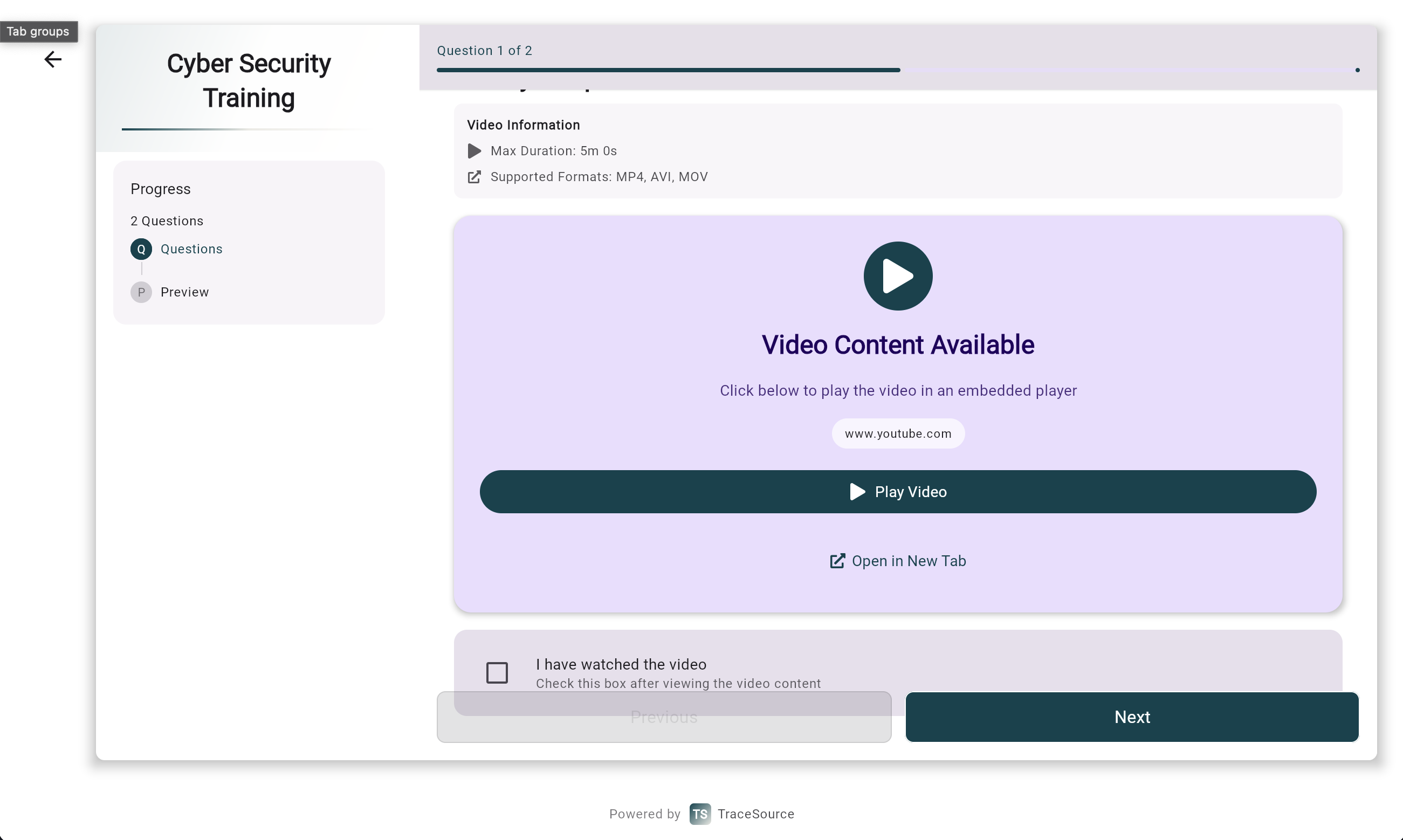
Task: Open in New Tab link
Action: coord(909,561)
